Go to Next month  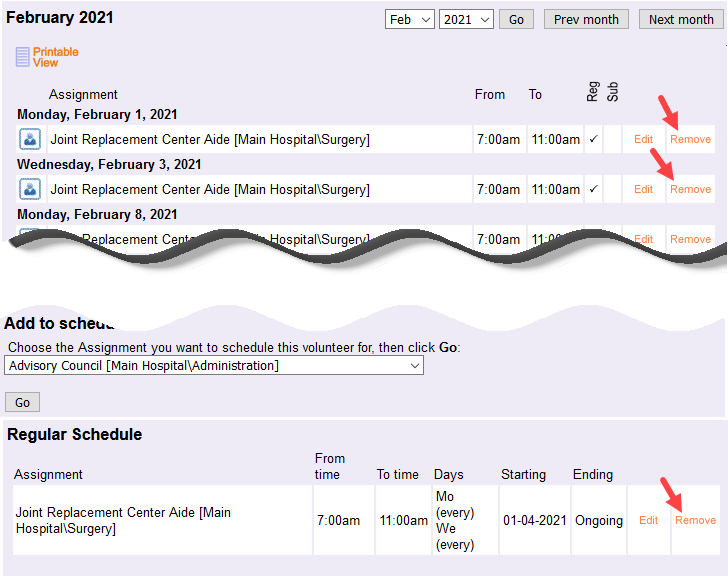coord(681,19)
